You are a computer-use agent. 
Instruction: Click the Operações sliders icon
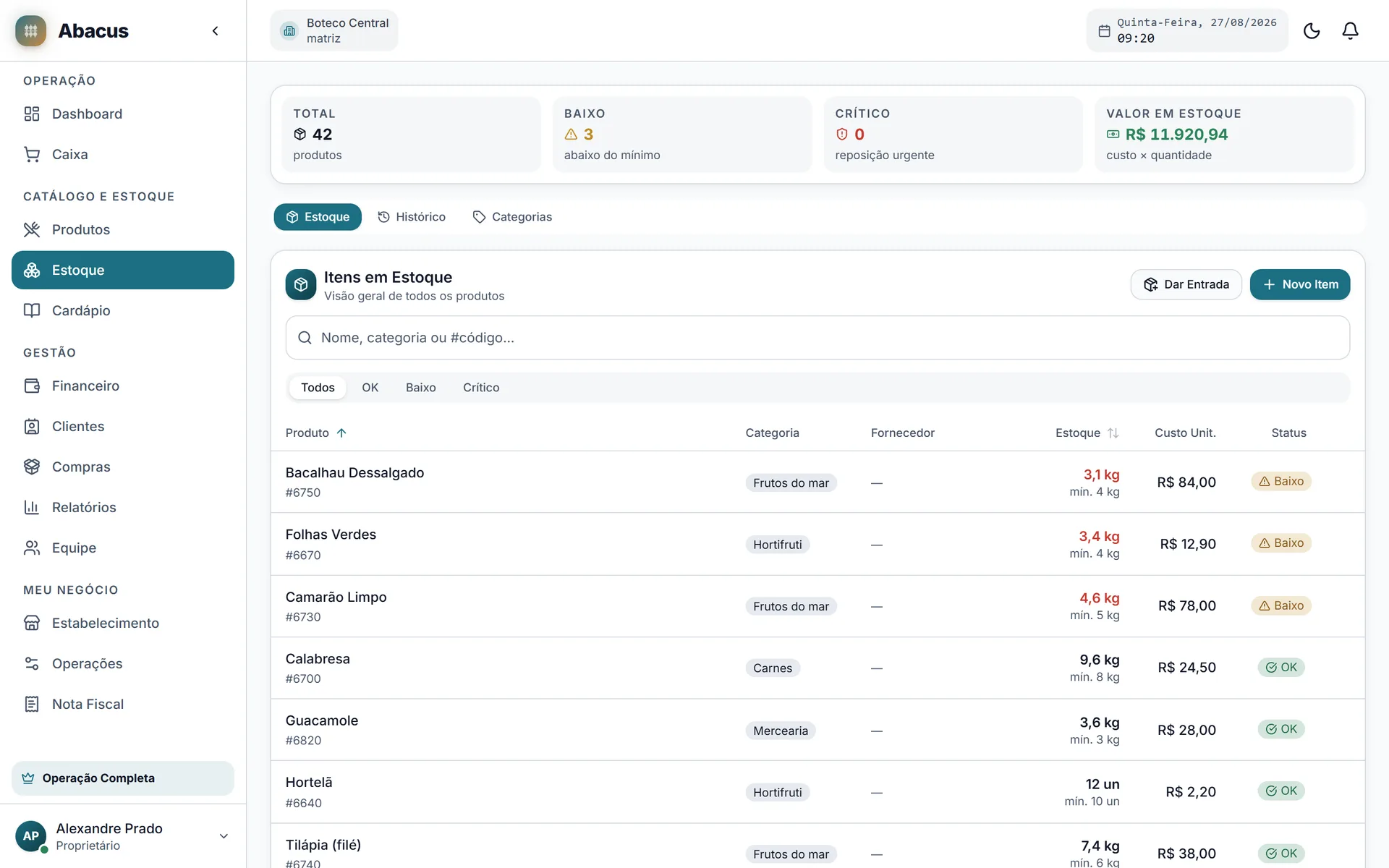(x=32, y=663)
